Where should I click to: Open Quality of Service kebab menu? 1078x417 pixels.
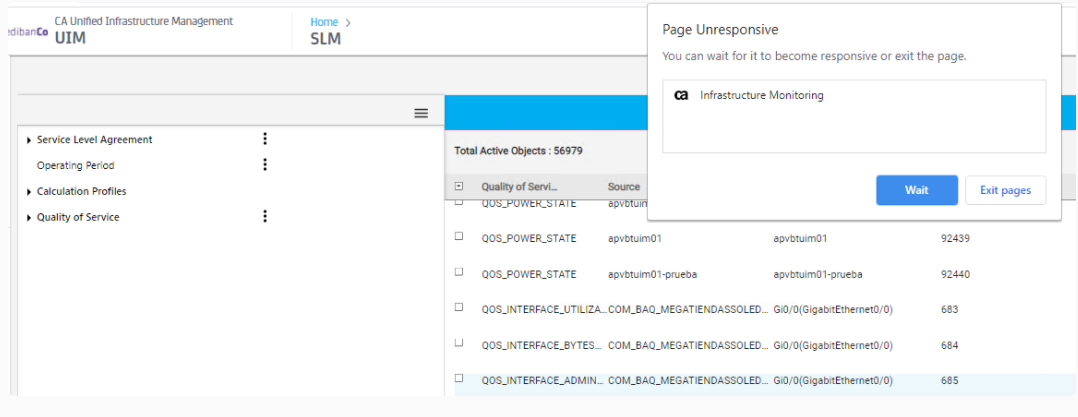coord(265,216)
